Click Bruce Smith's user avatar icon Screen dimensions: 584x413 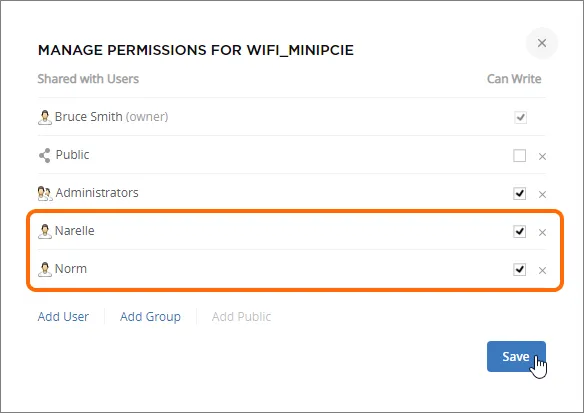45,117
